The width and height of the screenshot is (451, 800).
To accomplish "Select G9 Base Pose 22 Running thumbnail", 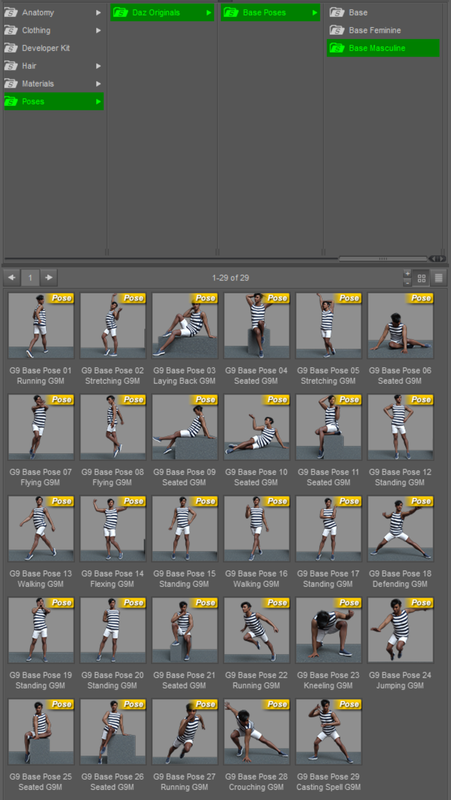I will 257,630.
